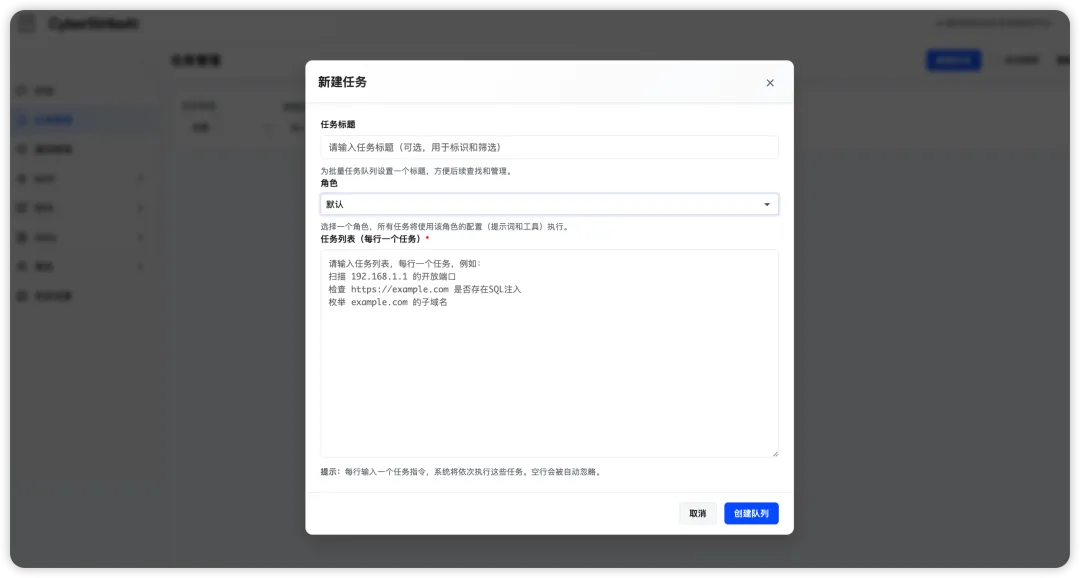
Task: Open the 角色 dropdown showing 默认
Action: pos(549,205)
